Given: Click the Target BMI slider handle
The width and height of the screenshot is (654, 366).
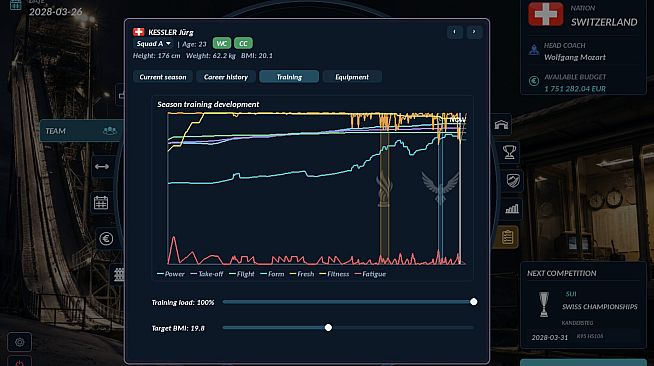Looking at the screenshot, I should point(328,328).
